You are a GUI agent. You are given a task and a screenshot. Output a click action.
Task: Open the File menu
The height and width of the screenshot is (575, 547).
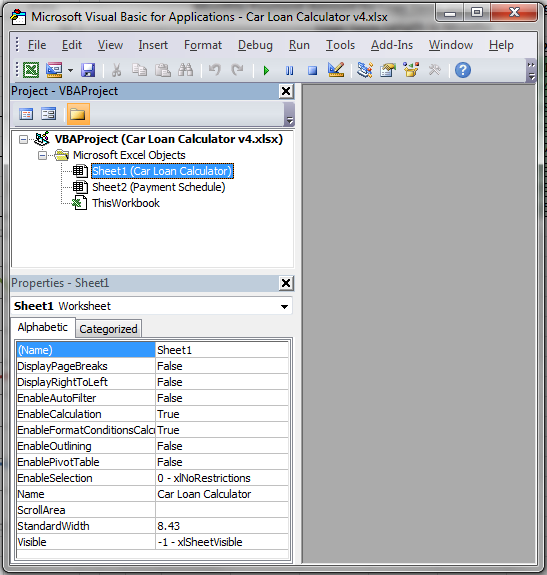pos(37,45)
